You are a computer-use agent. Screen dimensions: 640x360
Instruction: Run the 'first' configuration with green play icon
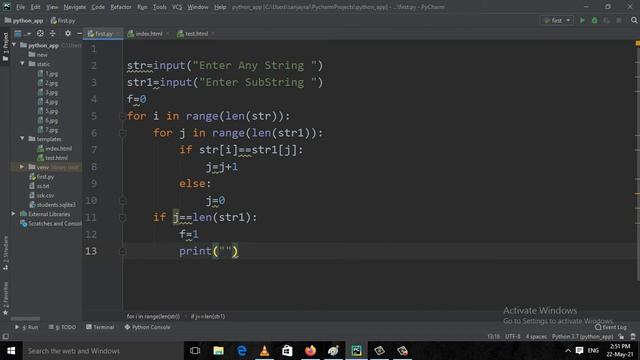(x=582, y=20)
